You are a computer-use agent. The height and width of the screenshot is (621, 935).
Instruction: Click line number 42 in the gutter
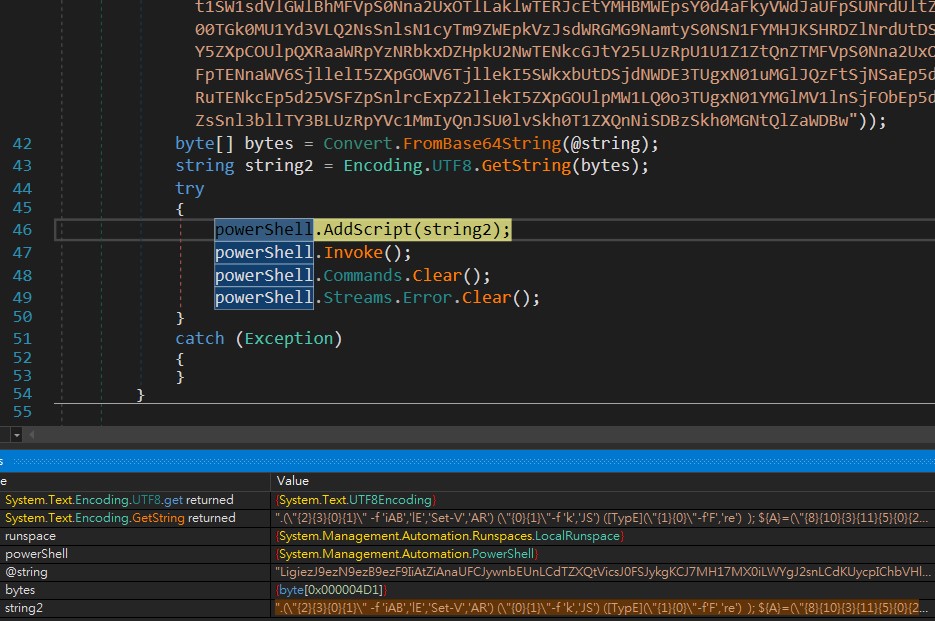click(22, 144)
